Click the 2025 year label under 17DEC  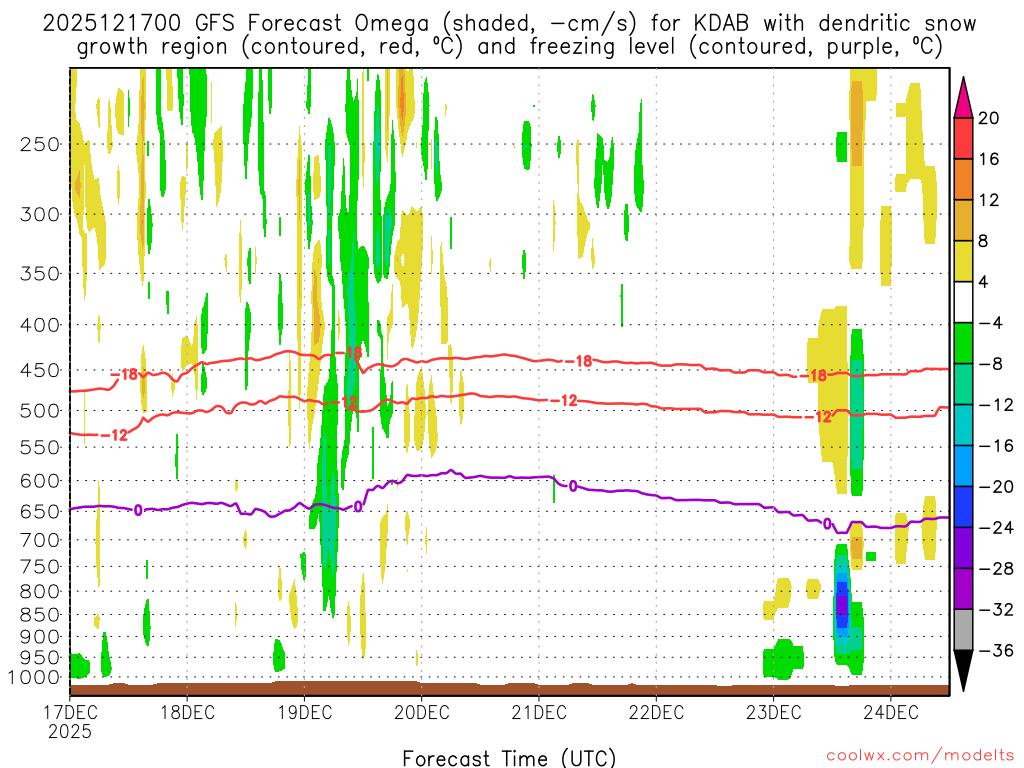tap(70, 731)
